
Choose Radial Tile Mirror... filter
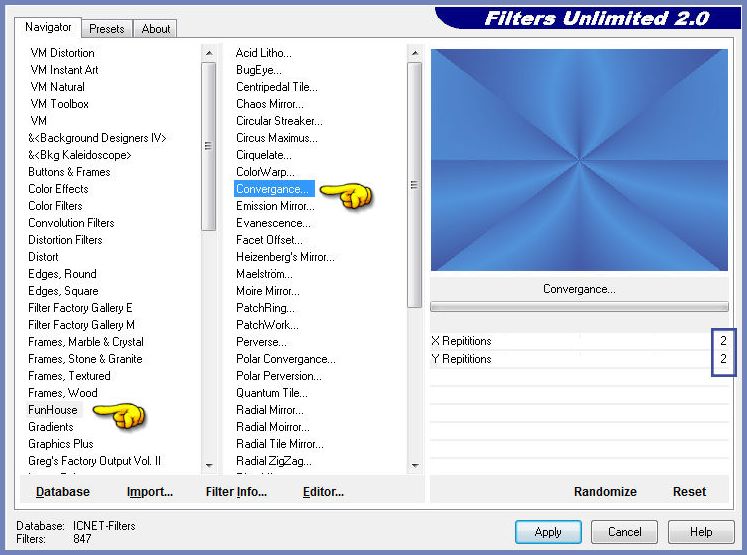pyautogui.click(x=280, y=444)
